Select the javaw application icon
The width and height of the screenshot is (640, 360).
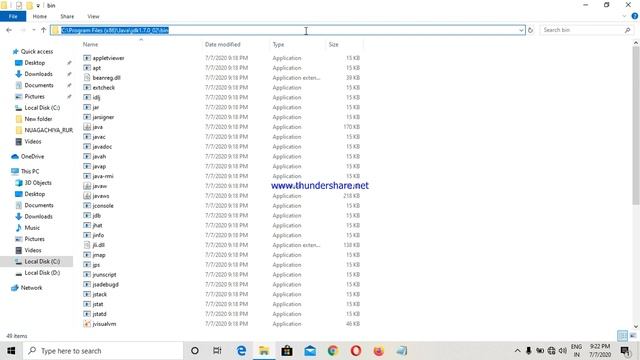87,186
